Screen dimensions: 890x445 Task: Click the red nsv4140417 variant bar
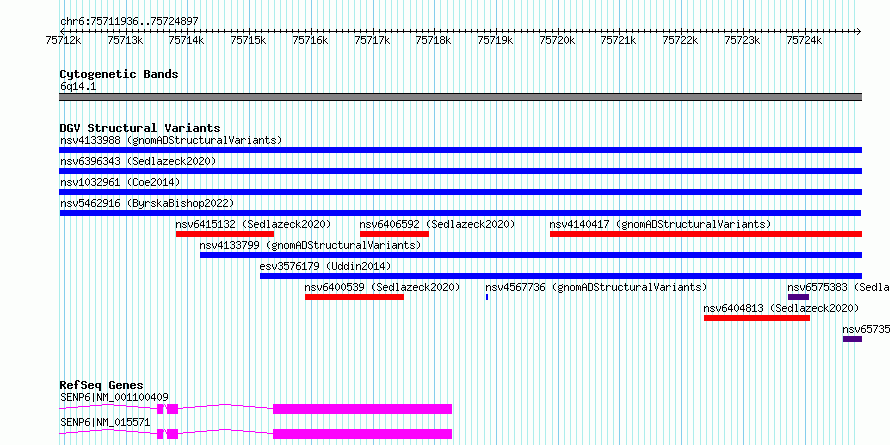tap(706, 234)
